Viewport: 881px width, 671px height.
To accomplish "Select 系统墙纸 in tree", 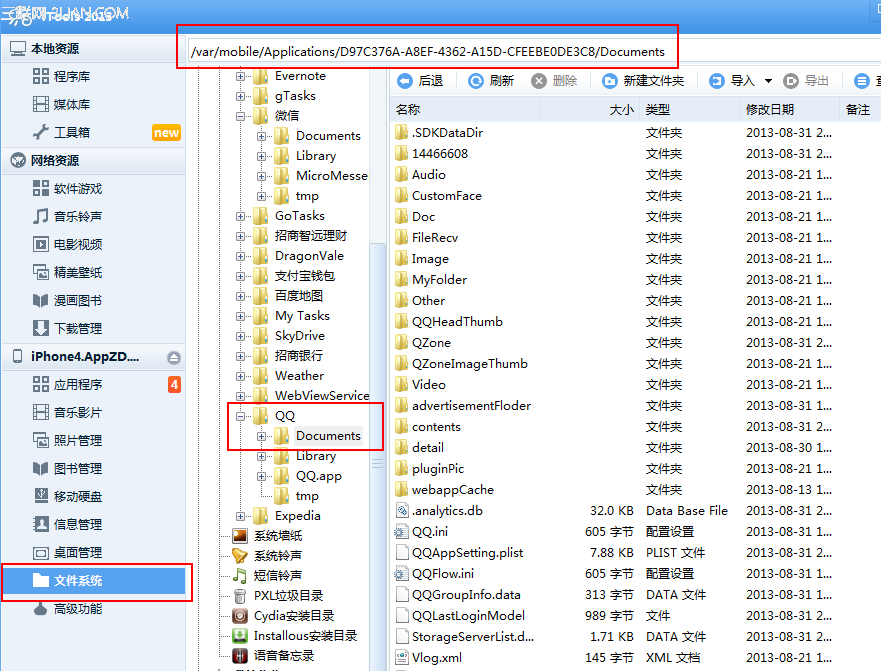I will pos(278,536).
